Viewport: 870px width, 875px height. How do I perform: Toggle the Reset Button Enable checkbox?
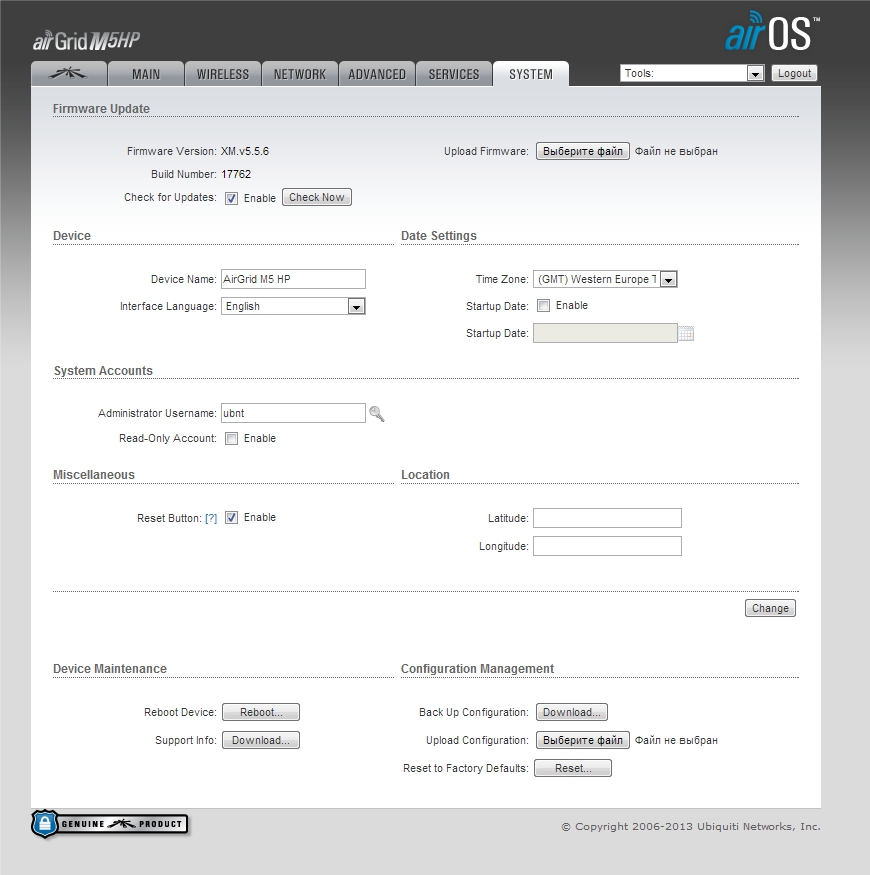231,517
